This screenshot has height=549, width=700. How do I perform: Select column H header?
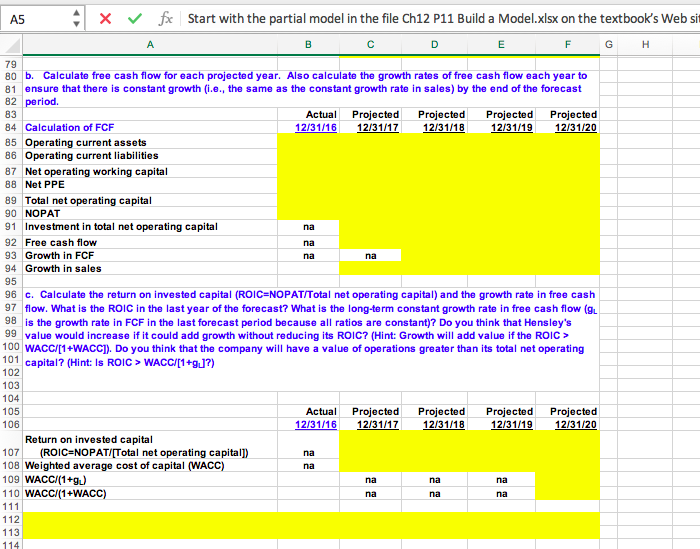click(645, 45)
